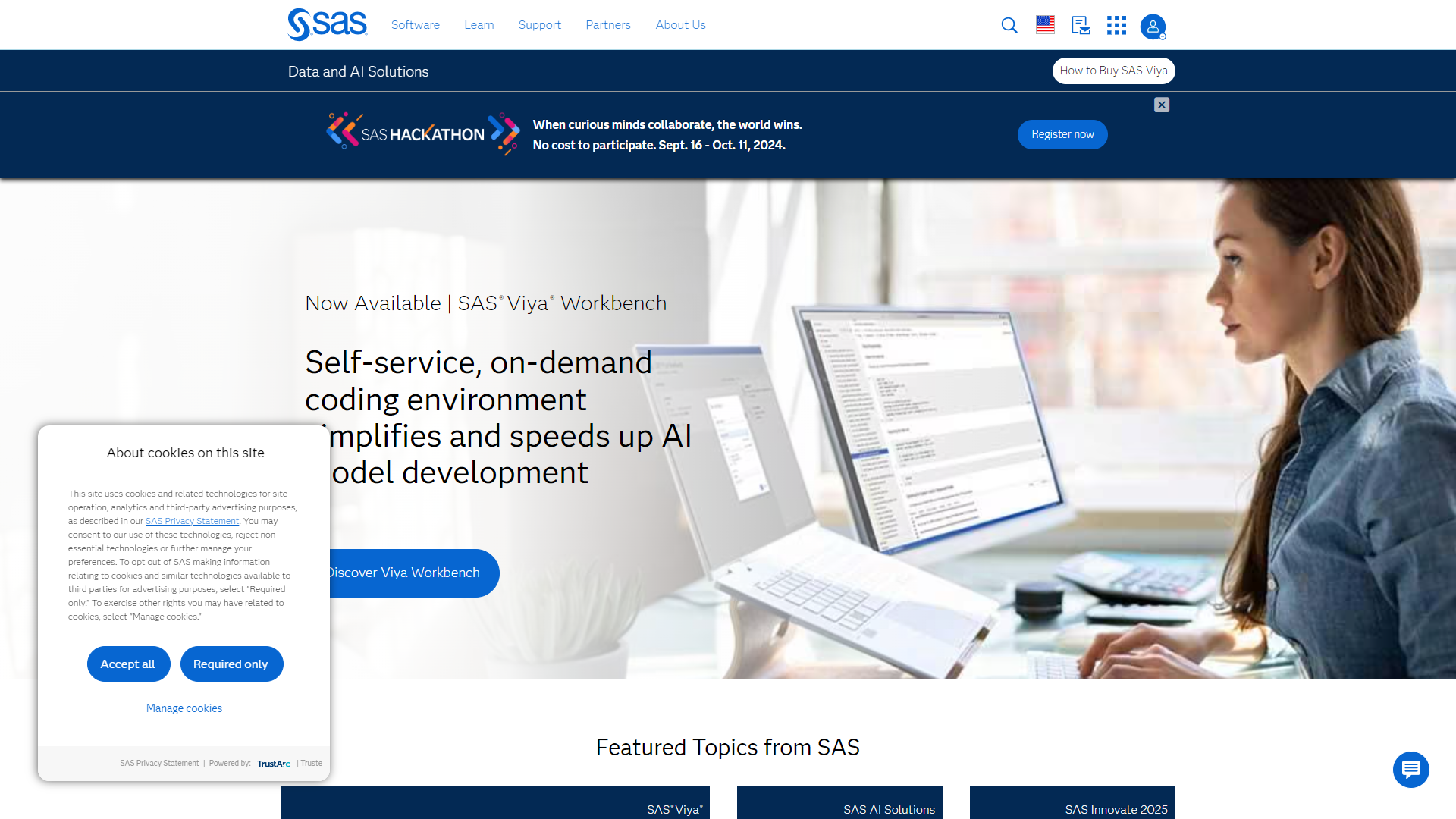This screenshot has width=1456, height=819.
Task: Open Manage cookies preferences
Action: (x=184, y=708)
